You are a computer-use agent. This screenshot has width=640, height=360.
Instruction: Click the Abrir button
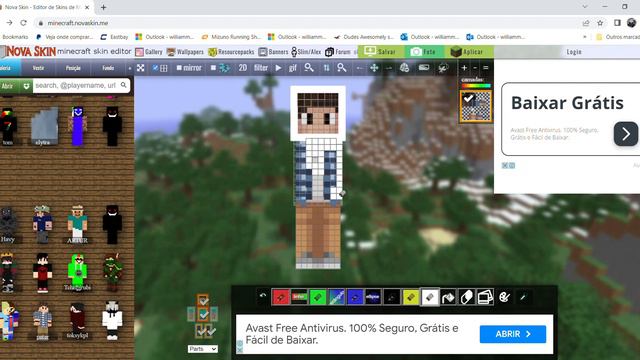(x=8, y=86)
